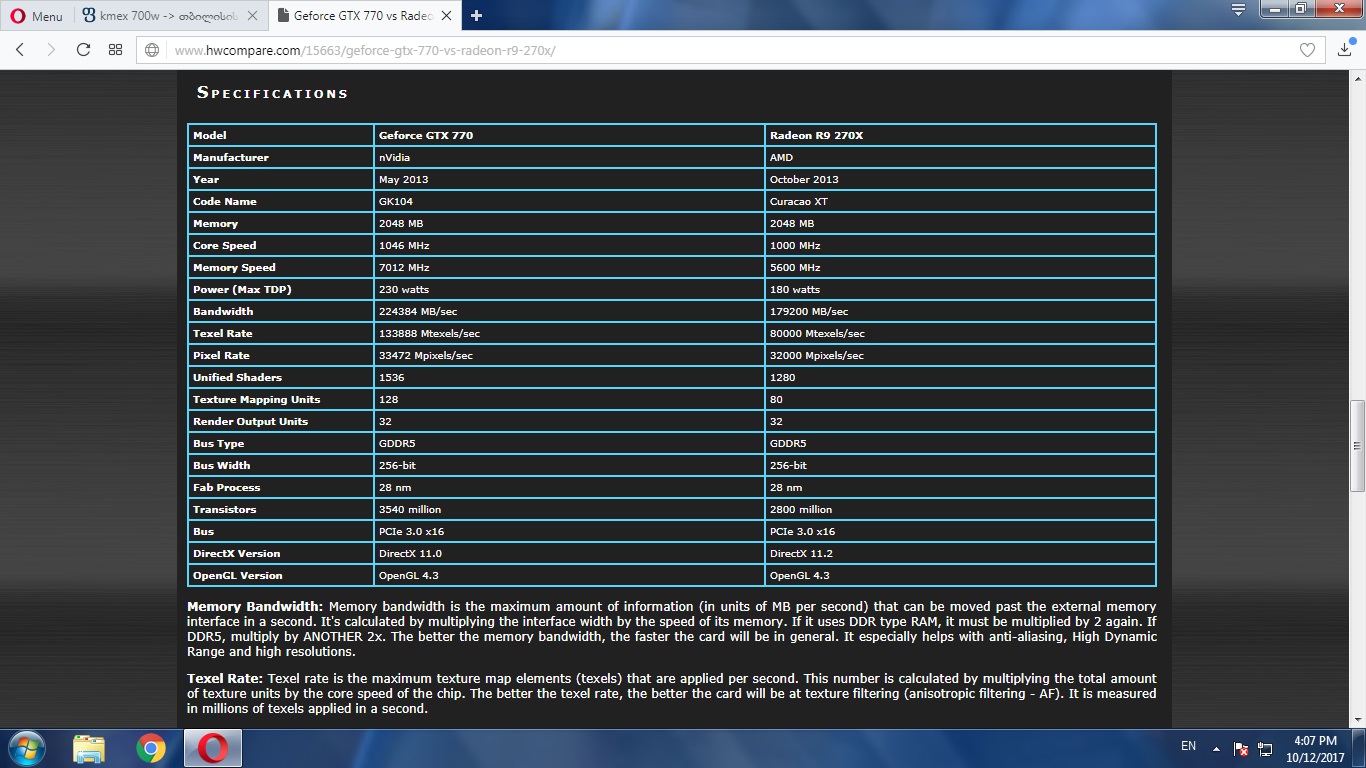Close the kmex 700w tab

[254, 16]
